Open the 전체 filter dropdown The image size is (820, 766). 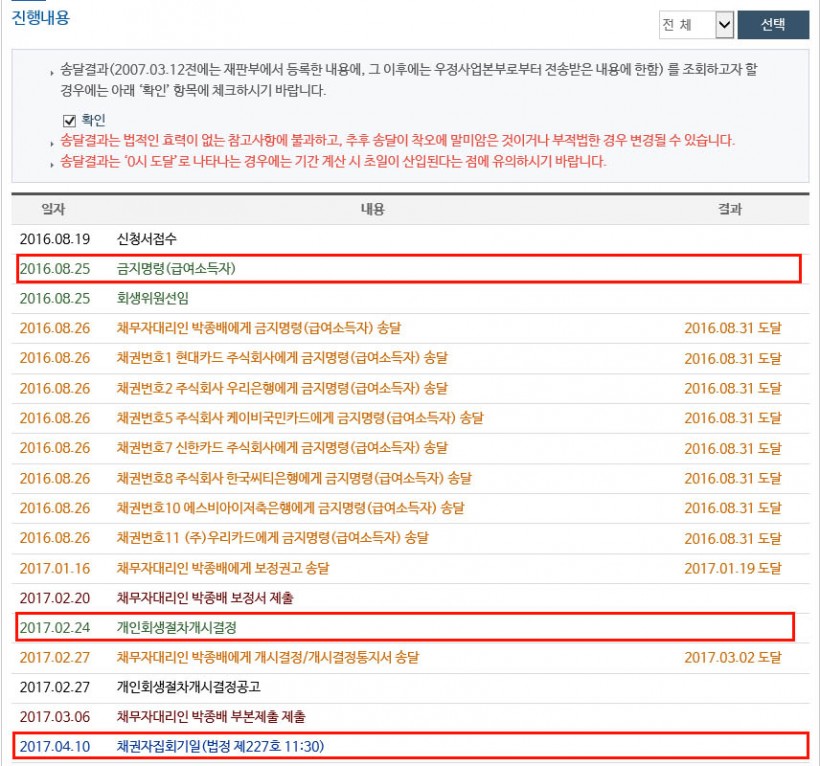pos(696,25)
